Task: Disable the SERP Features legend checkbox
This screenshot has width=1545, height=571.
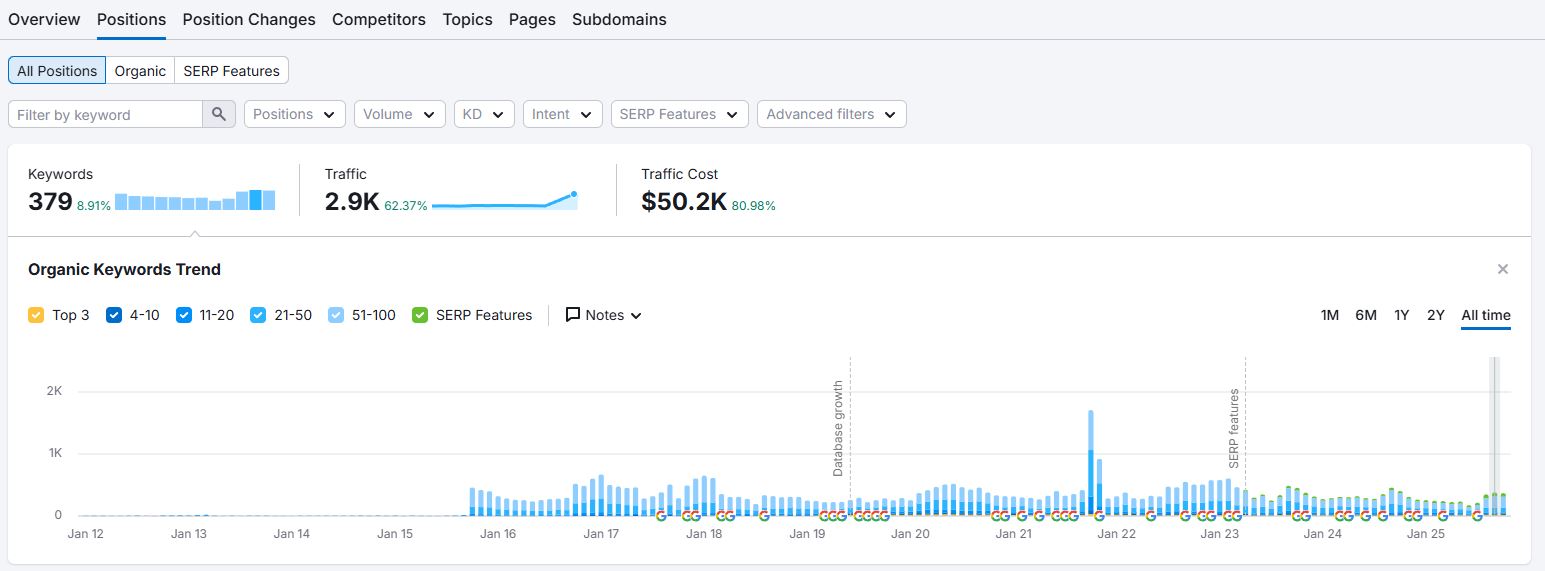Action: pos(420,315)
